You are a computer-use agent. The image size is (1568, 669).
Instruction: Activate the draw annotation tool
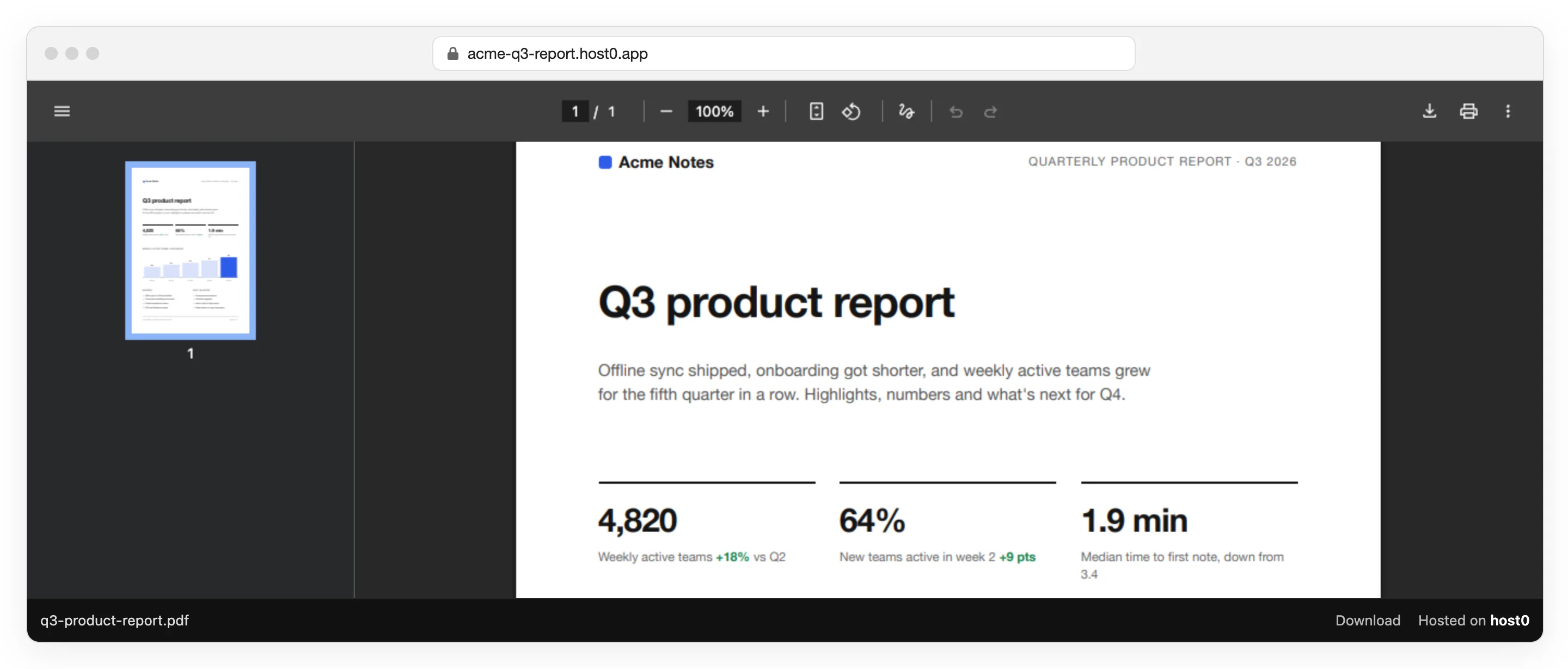coord(906,112)
